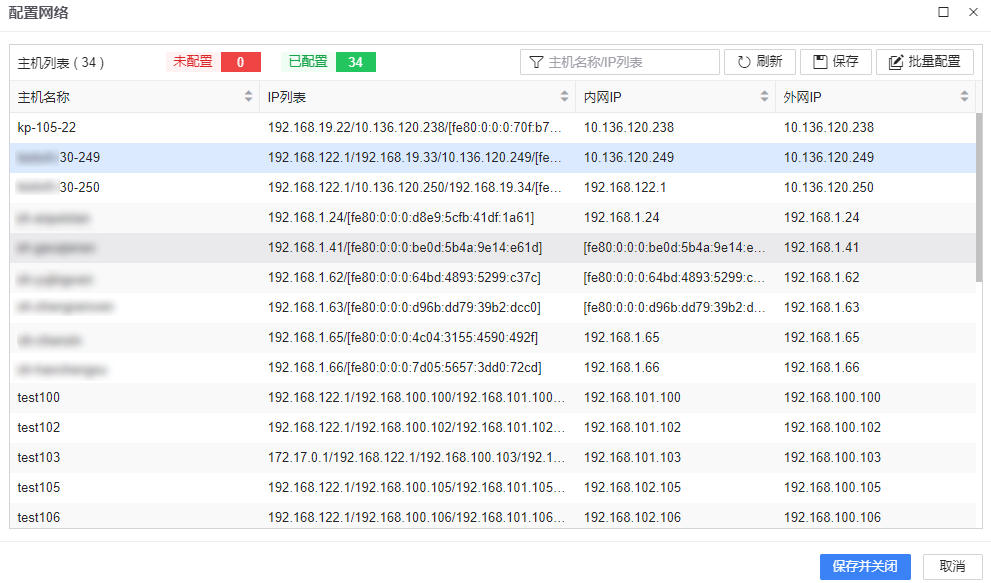Select host test100
The width and height of the screenshot is (991, 583).
coord(39,398)
